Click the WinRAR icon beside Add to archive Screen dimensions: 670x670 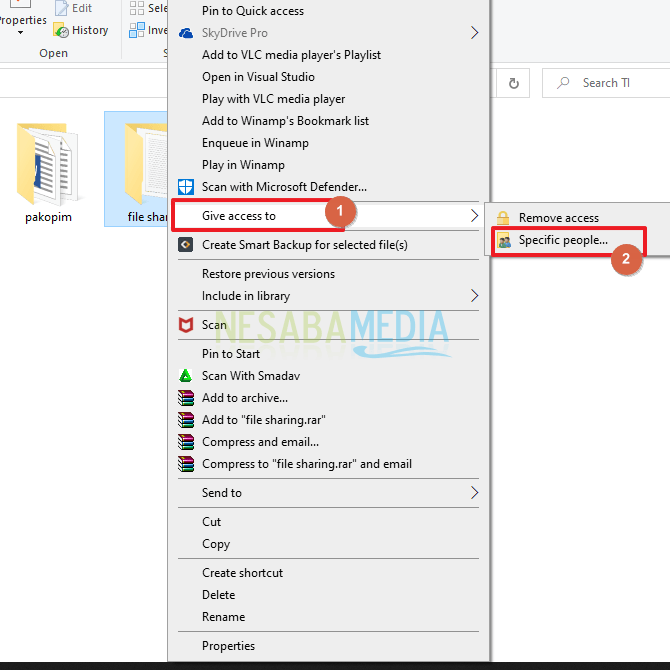tap(185, 398)
